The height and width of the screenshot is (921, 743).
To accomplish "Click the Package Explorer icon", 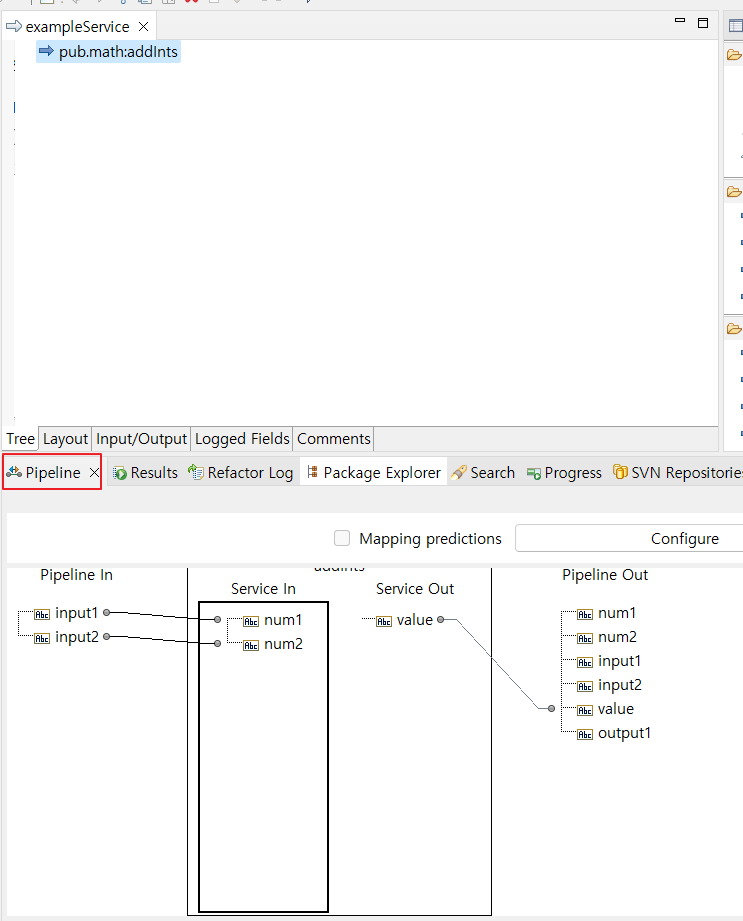I will [312, 472].
